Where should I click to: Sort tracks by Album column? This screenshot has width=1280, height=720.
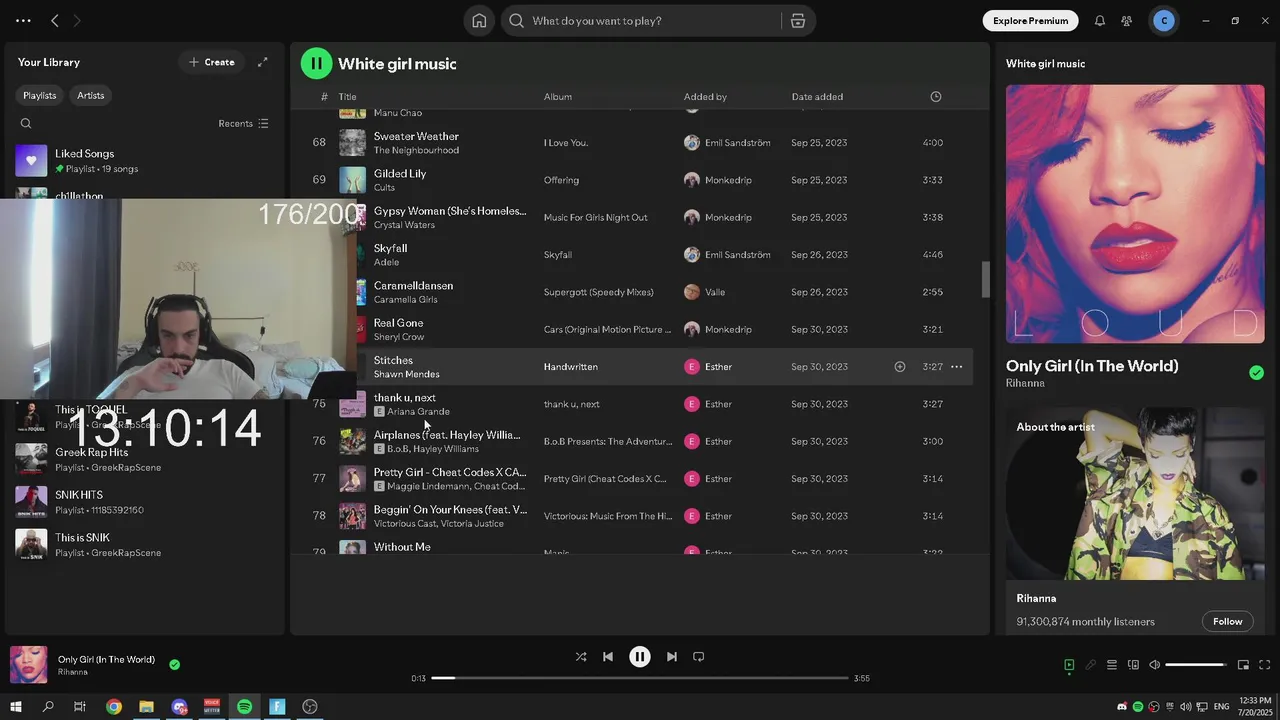(x=558, y=97)
